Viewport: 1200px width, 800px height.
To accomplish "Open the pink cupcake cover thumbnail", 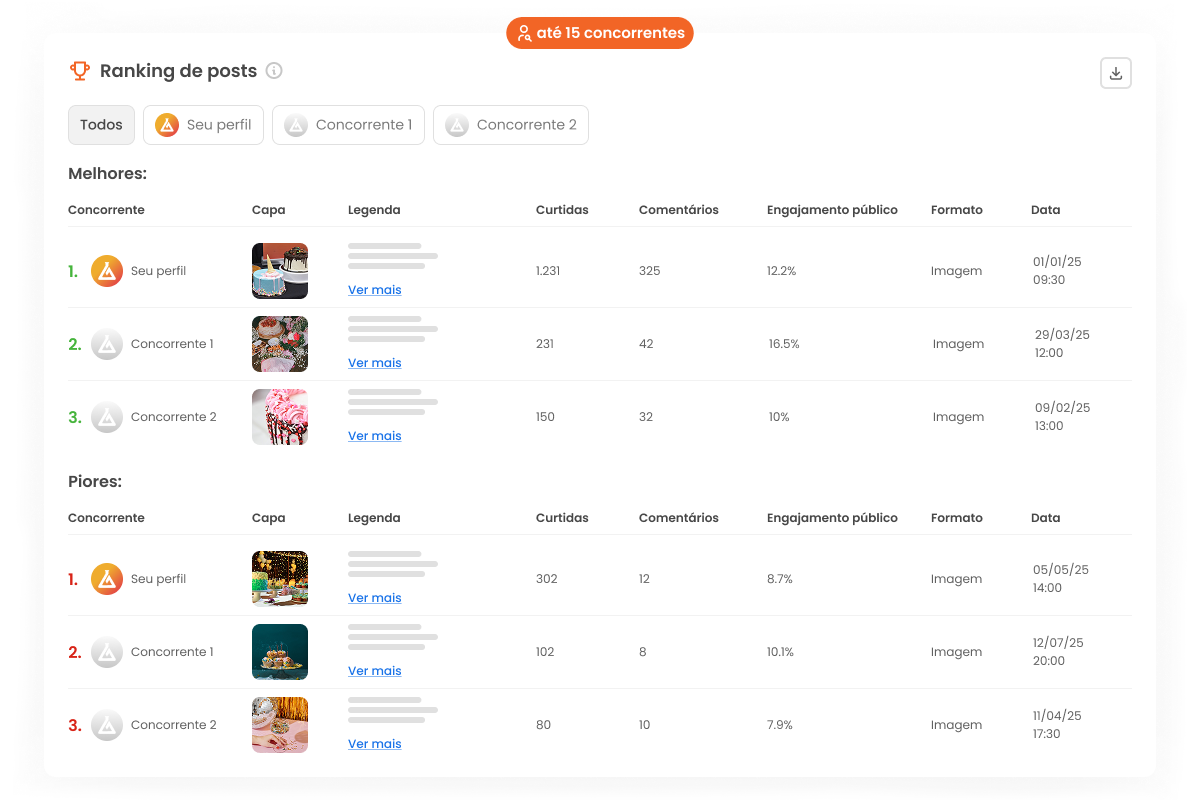I will click(x=280, y=417).
